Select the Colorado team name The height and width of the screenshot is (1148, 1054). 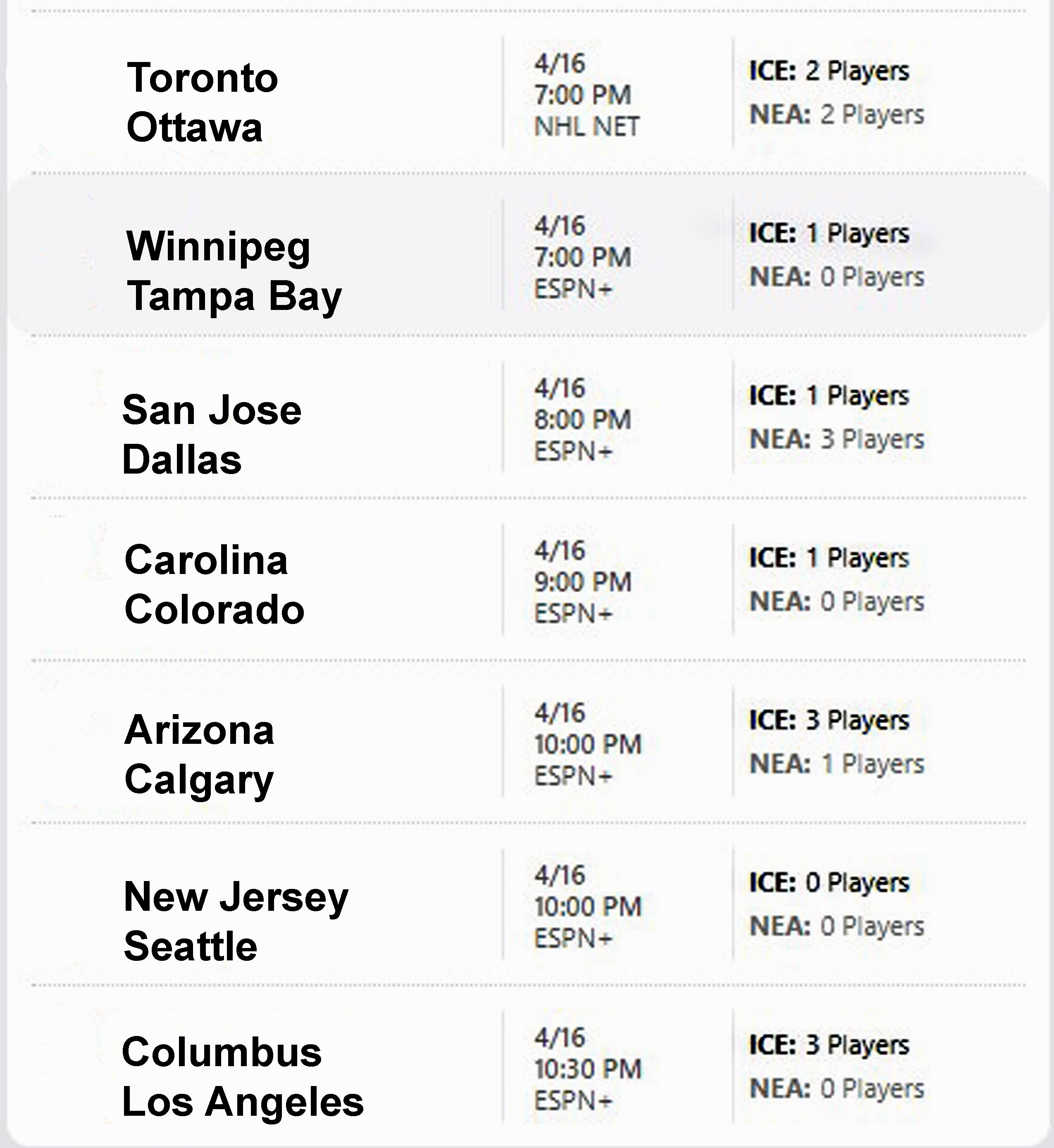point(215,610)
